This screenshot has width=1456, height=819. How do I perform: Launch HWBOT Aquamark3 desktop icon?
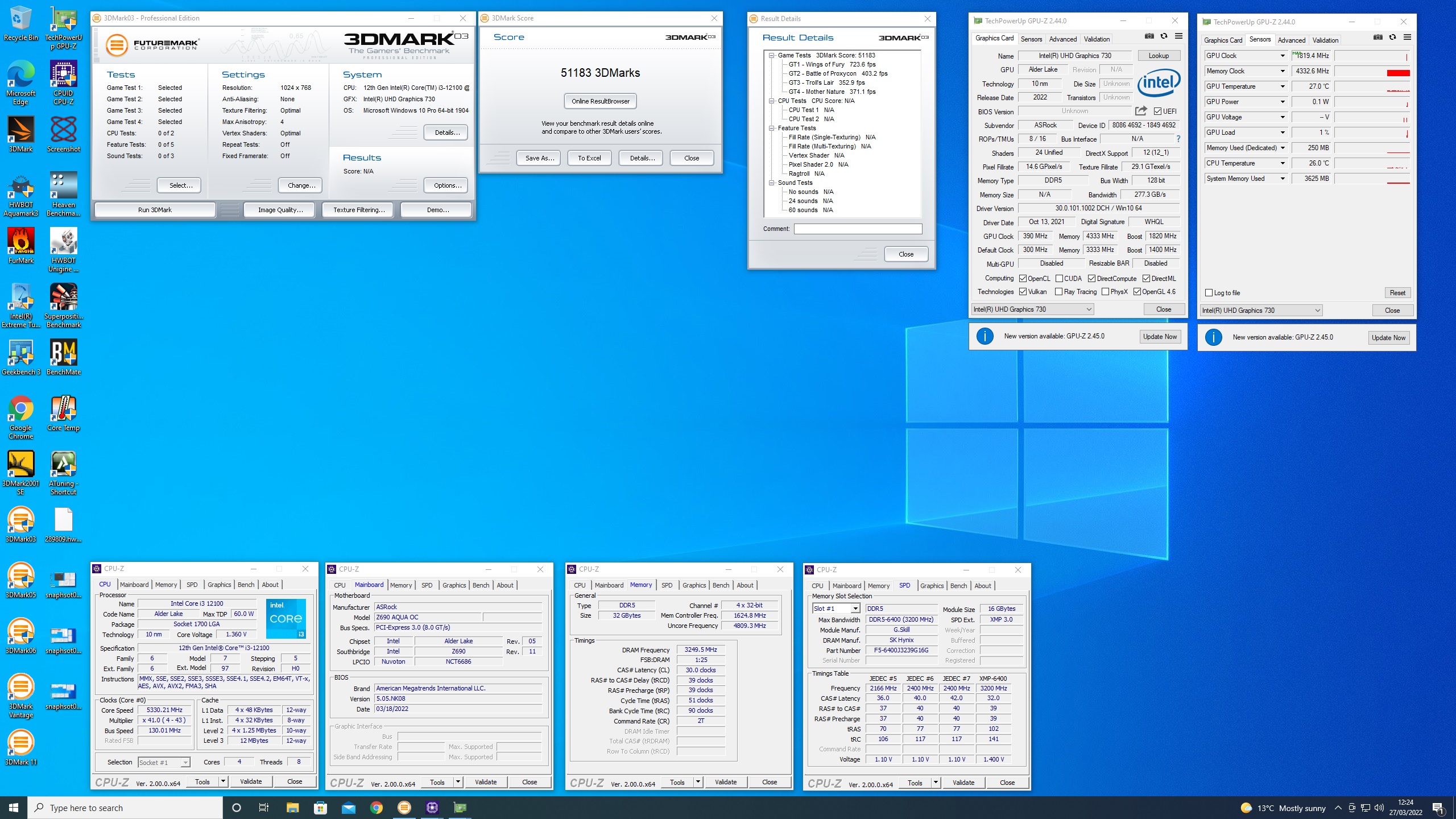pyautogui.click(x=20, y=195)
